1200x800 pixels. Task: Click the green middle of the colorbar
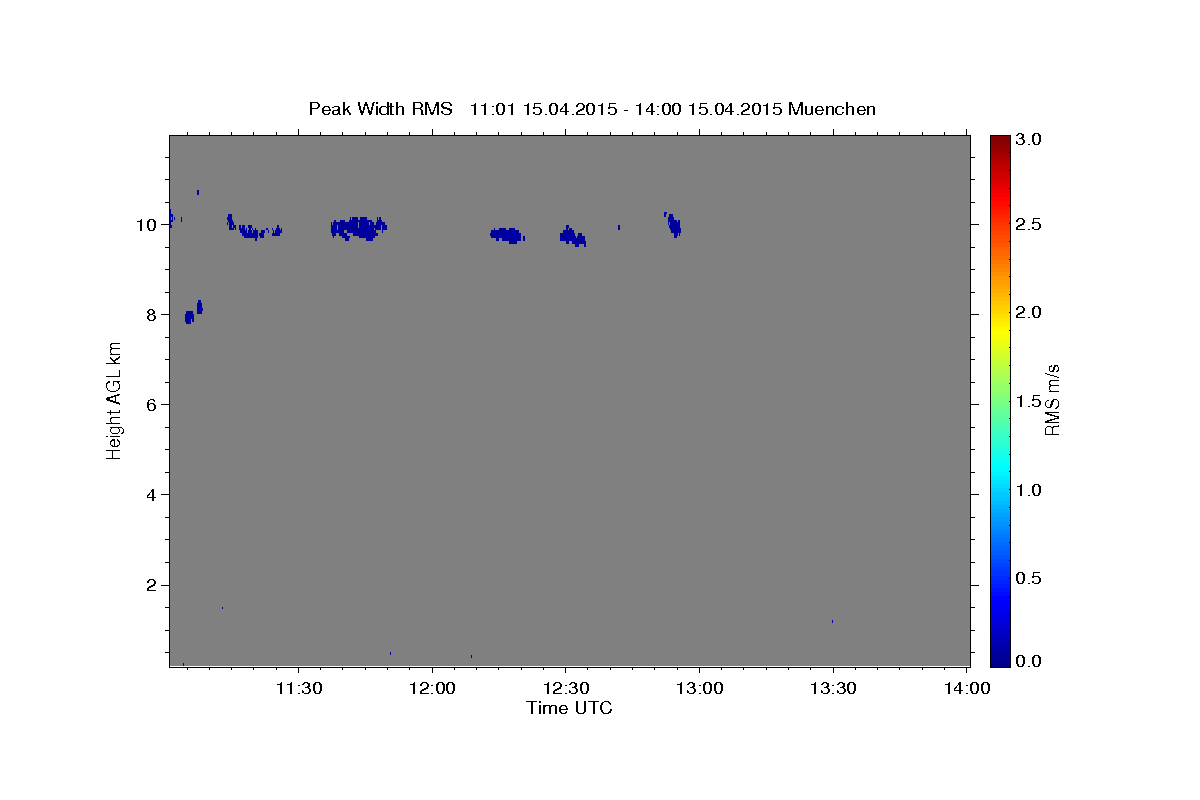click(x=1000, y=400)
